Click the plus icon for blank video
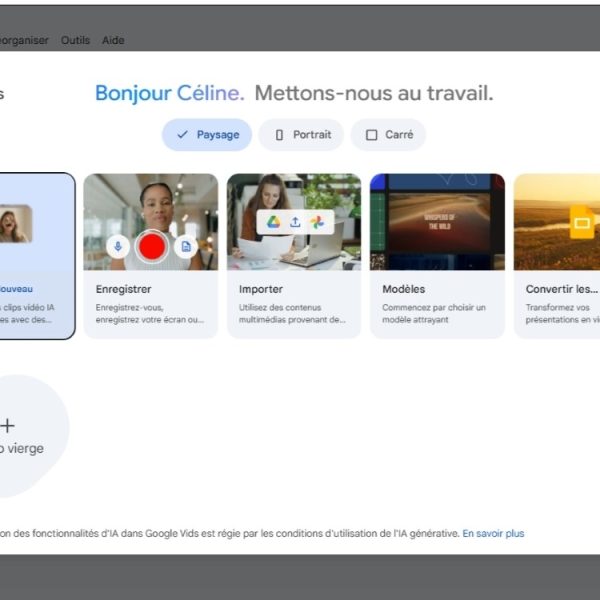 pyautogui.click(x=7, y=426)
